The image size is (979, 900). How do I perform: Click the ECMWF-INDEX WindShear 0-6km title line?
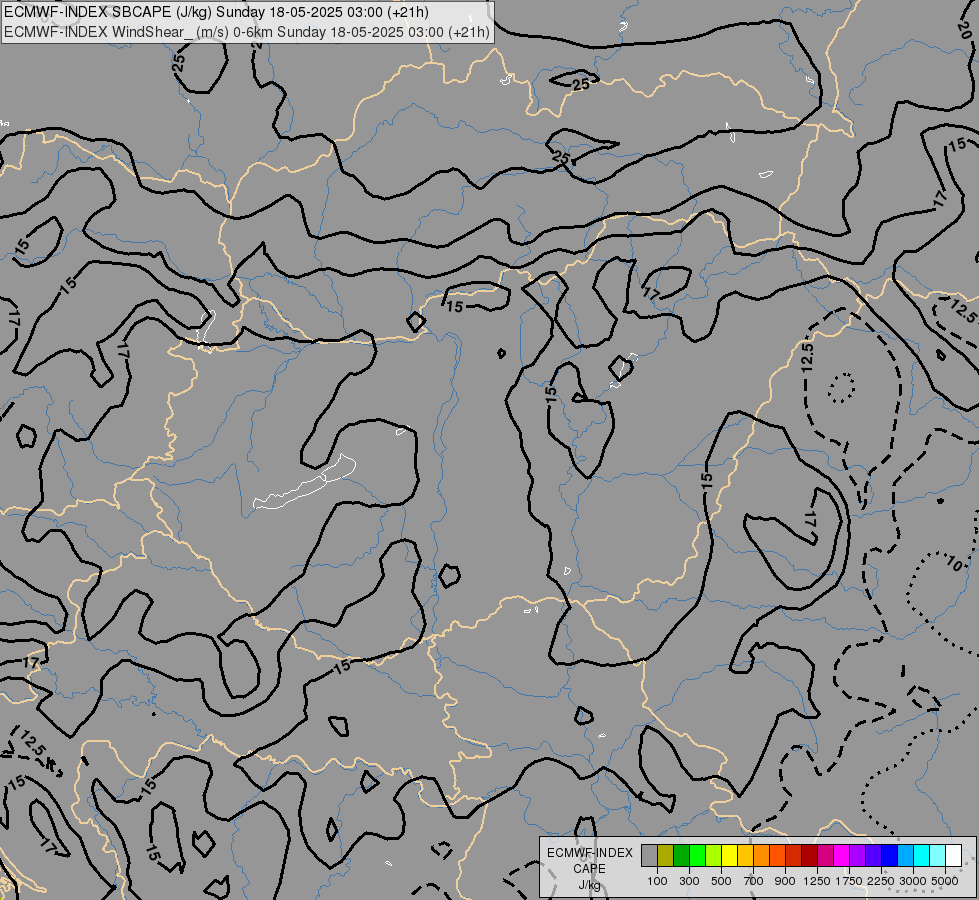pyautogui.click(x=247, y=32)
